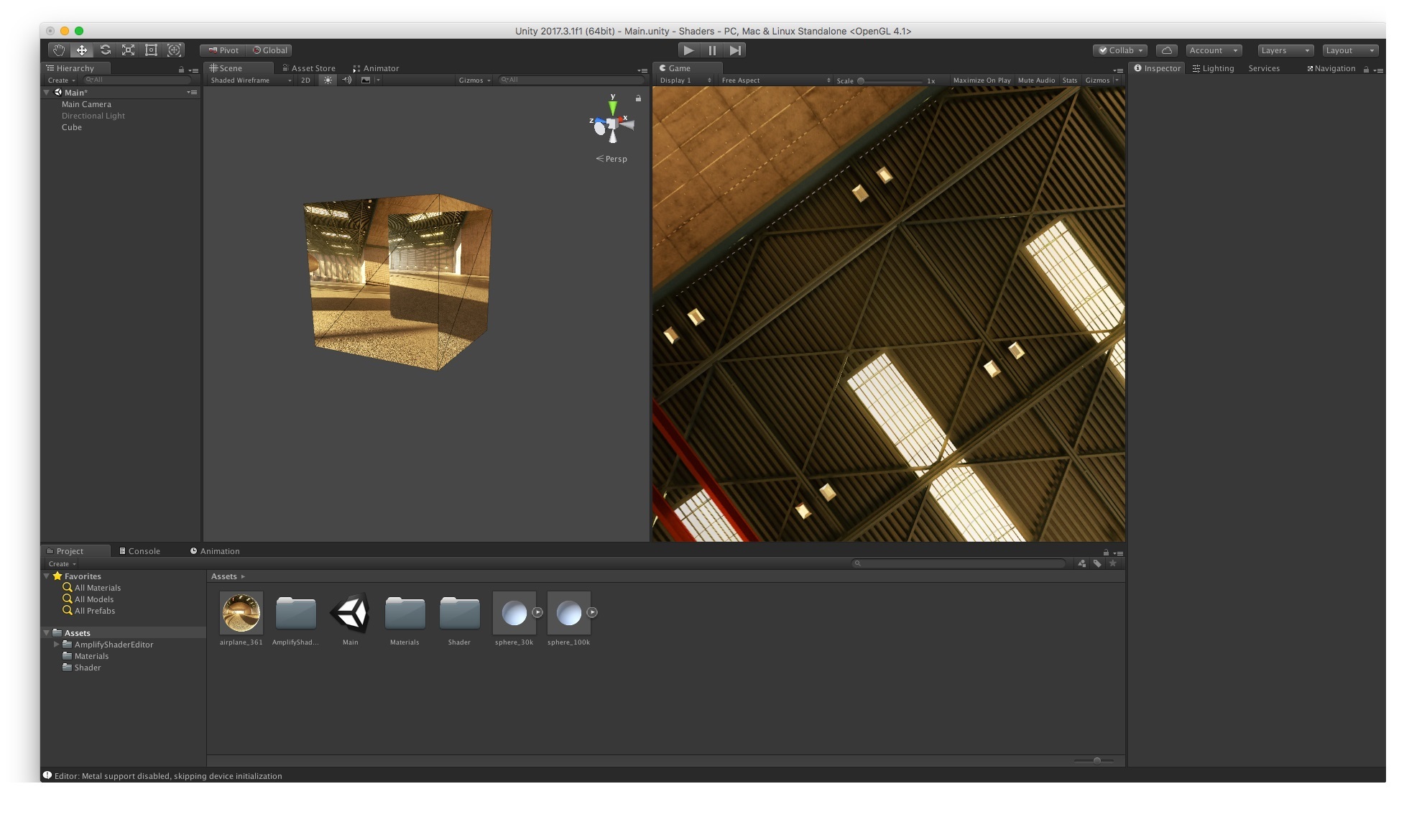Image resolution: width=1427 pixels, height=840 pixels.
Task: Click the cloud services icon in the toolbar
Action: pyautogui.click(x=1167, y=50)
